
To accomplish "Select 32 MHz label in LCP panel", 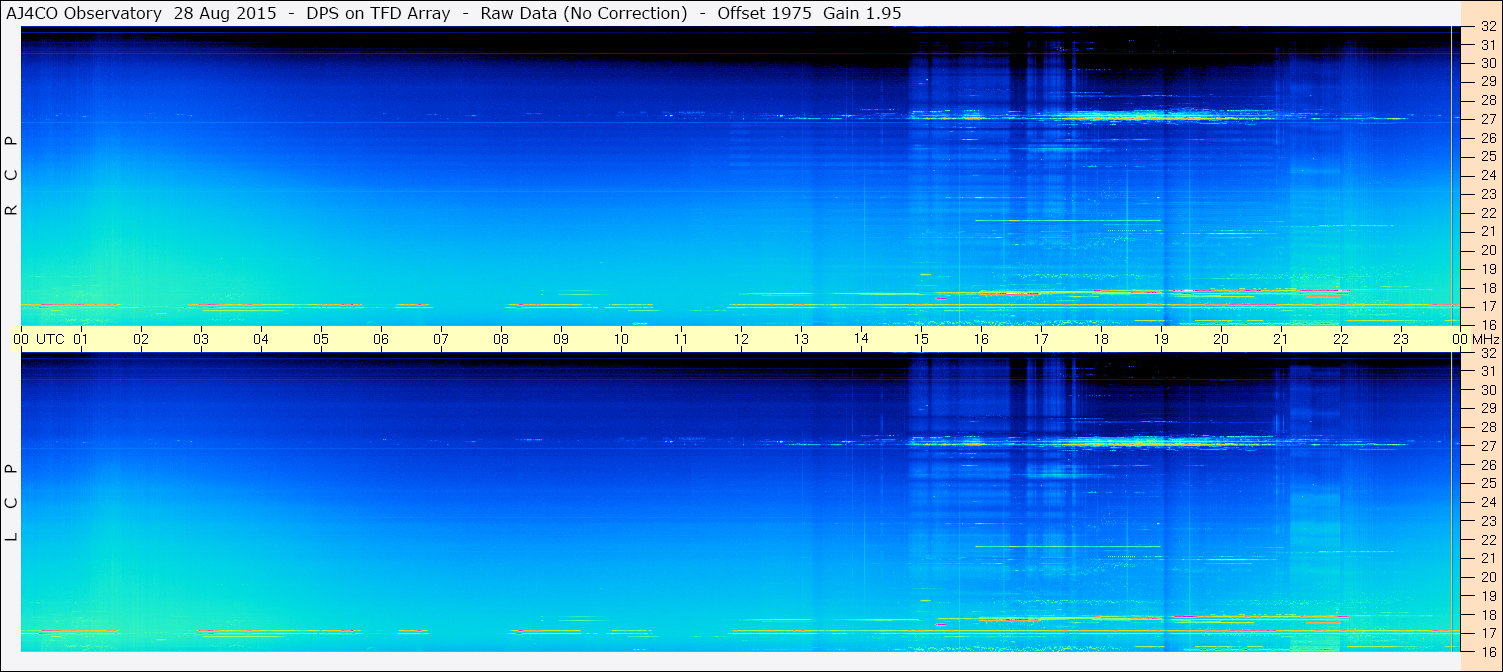I will (1487, 353).
